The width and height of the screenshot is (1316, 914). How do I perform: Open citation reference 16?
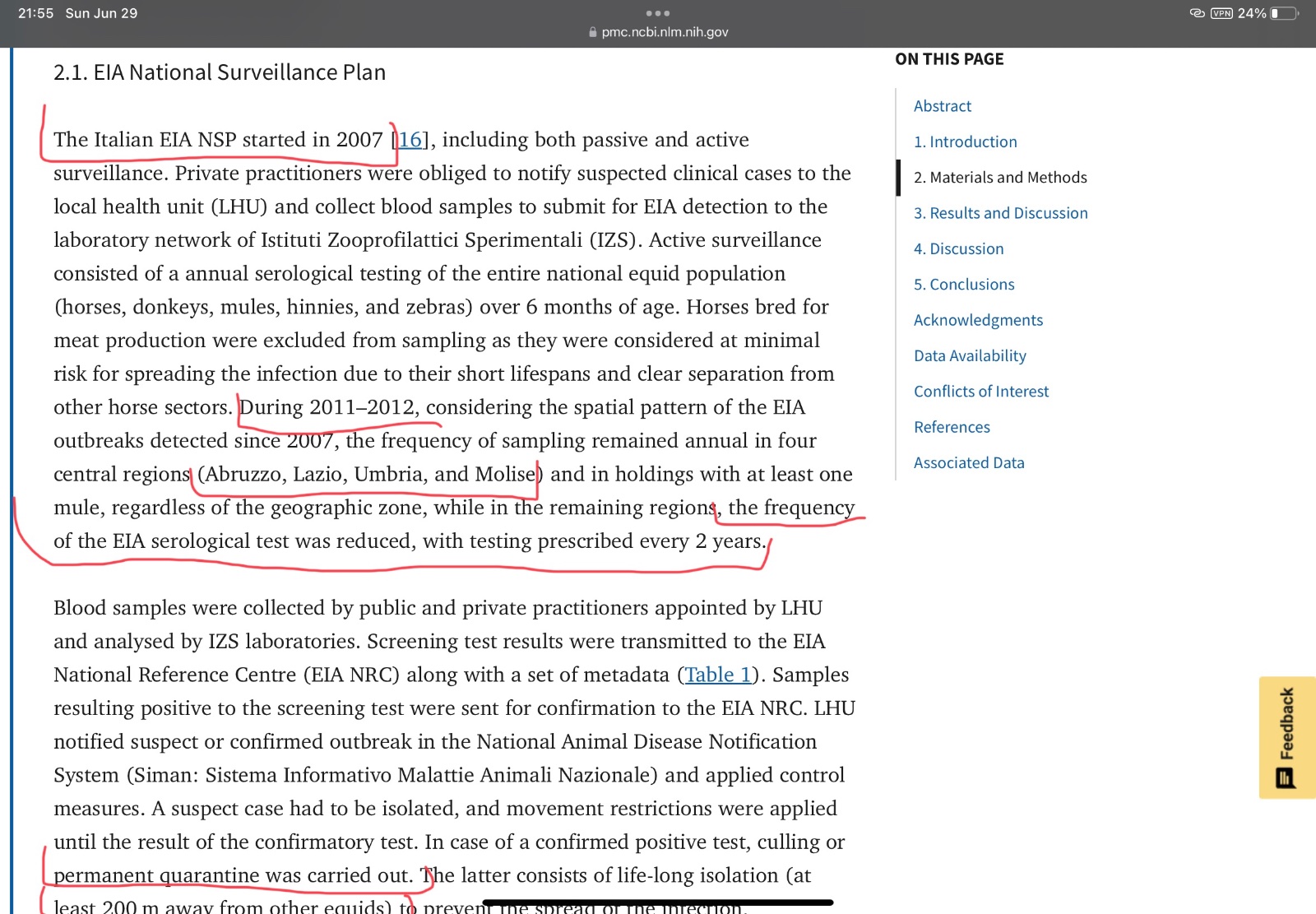pos(410,140)
